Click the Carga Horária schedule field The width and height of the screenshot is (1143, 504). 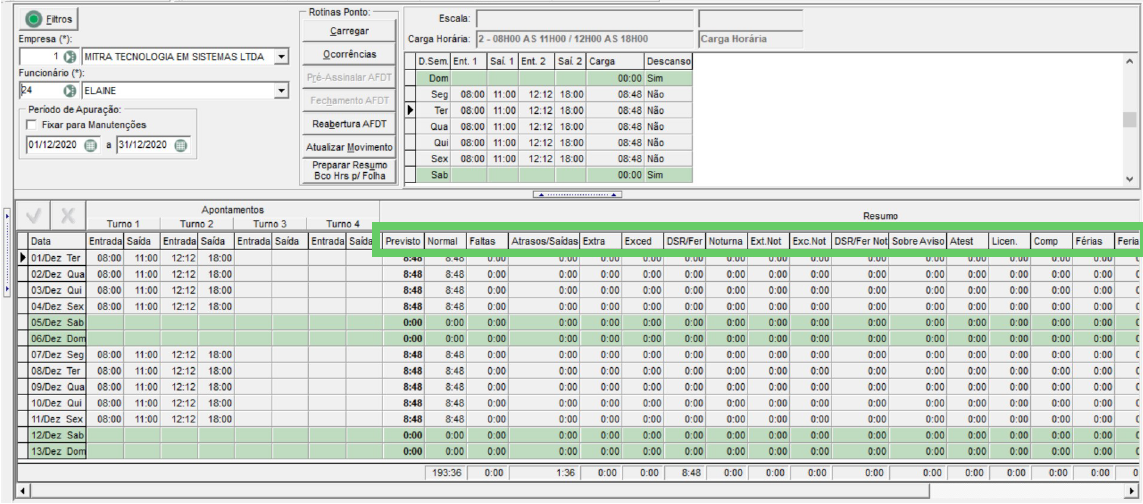point(585,39)
